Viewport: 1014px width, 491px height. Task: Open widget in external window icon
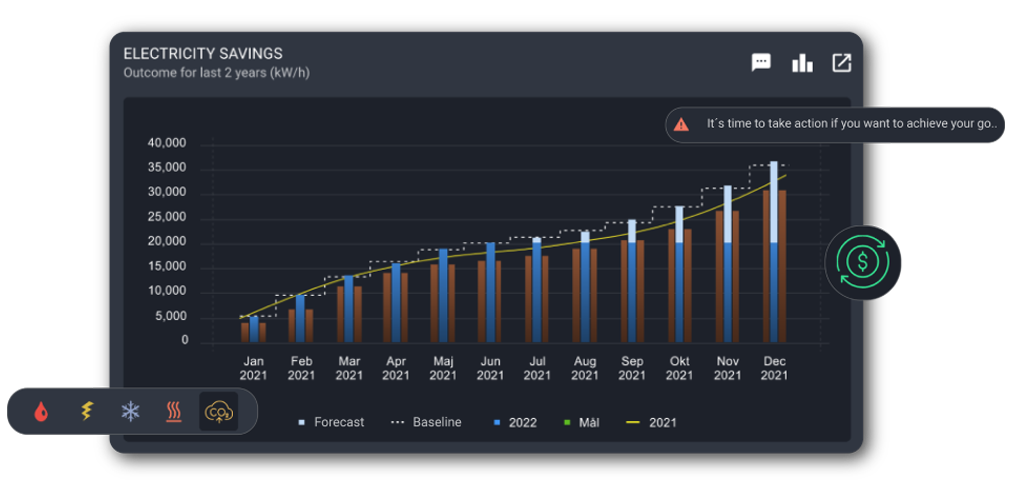842,63
